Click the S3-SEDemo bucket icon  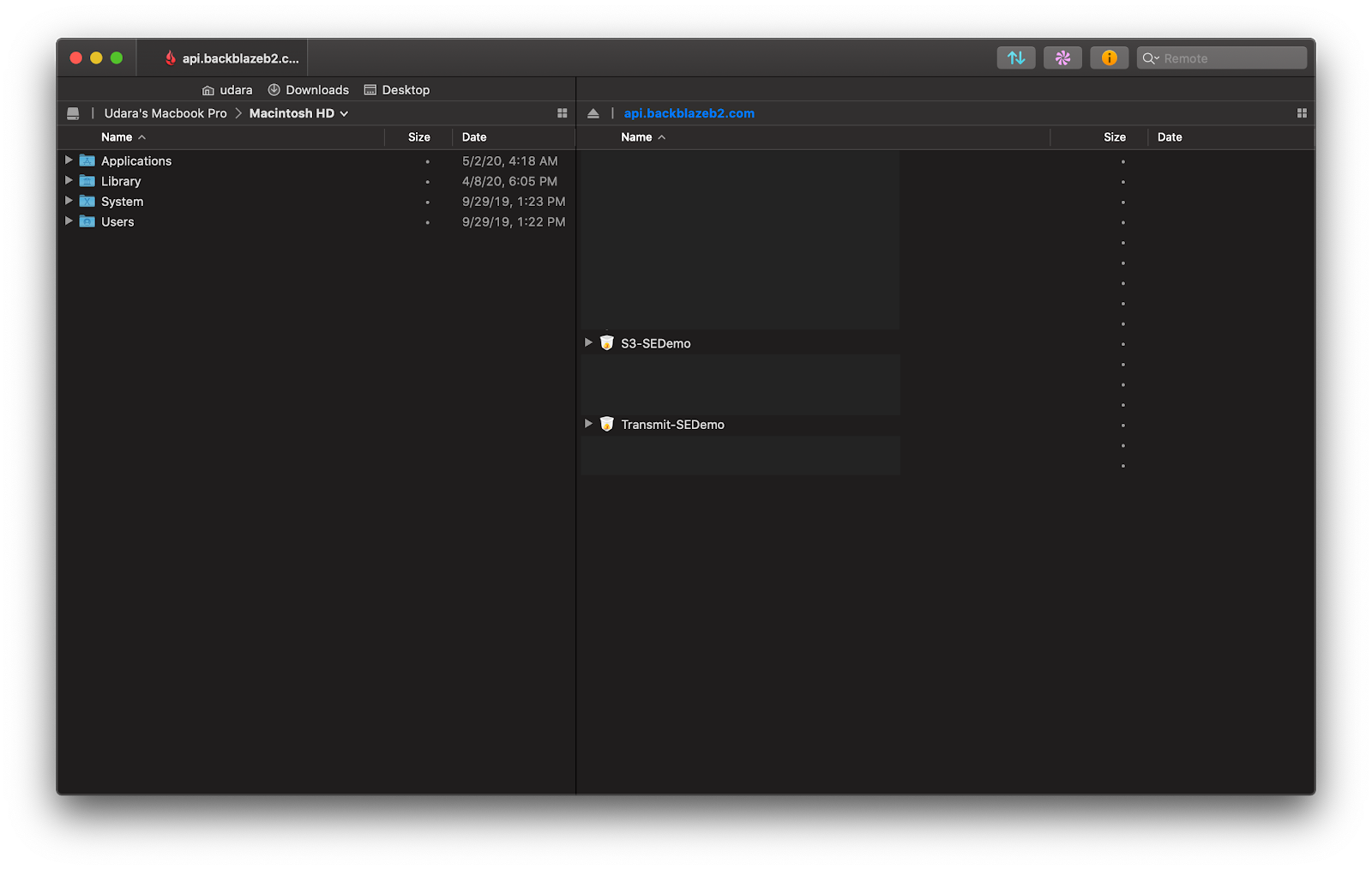(607, 342)
